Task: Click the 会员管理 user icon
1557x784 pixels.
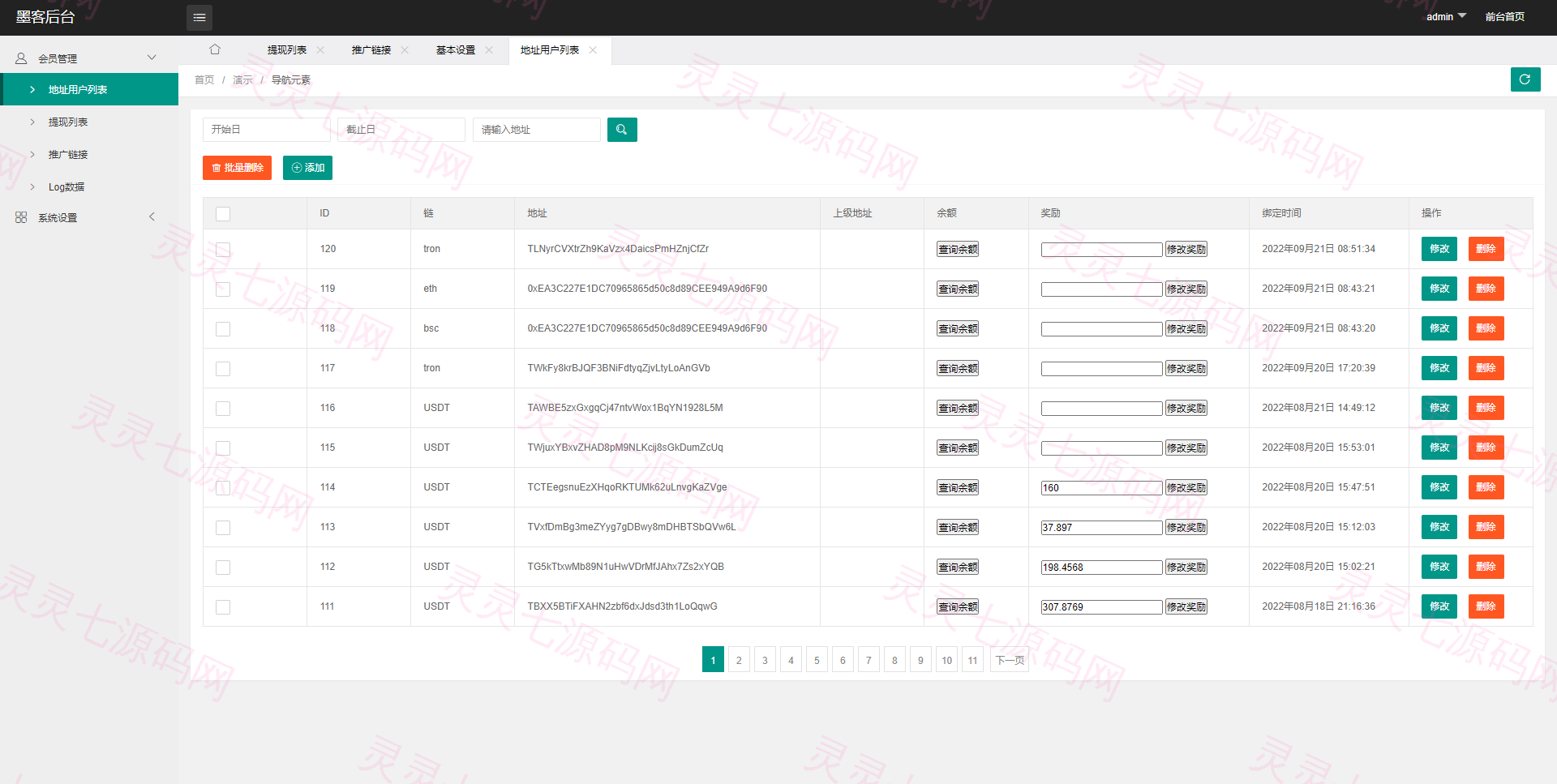Action: click(21, 58)
